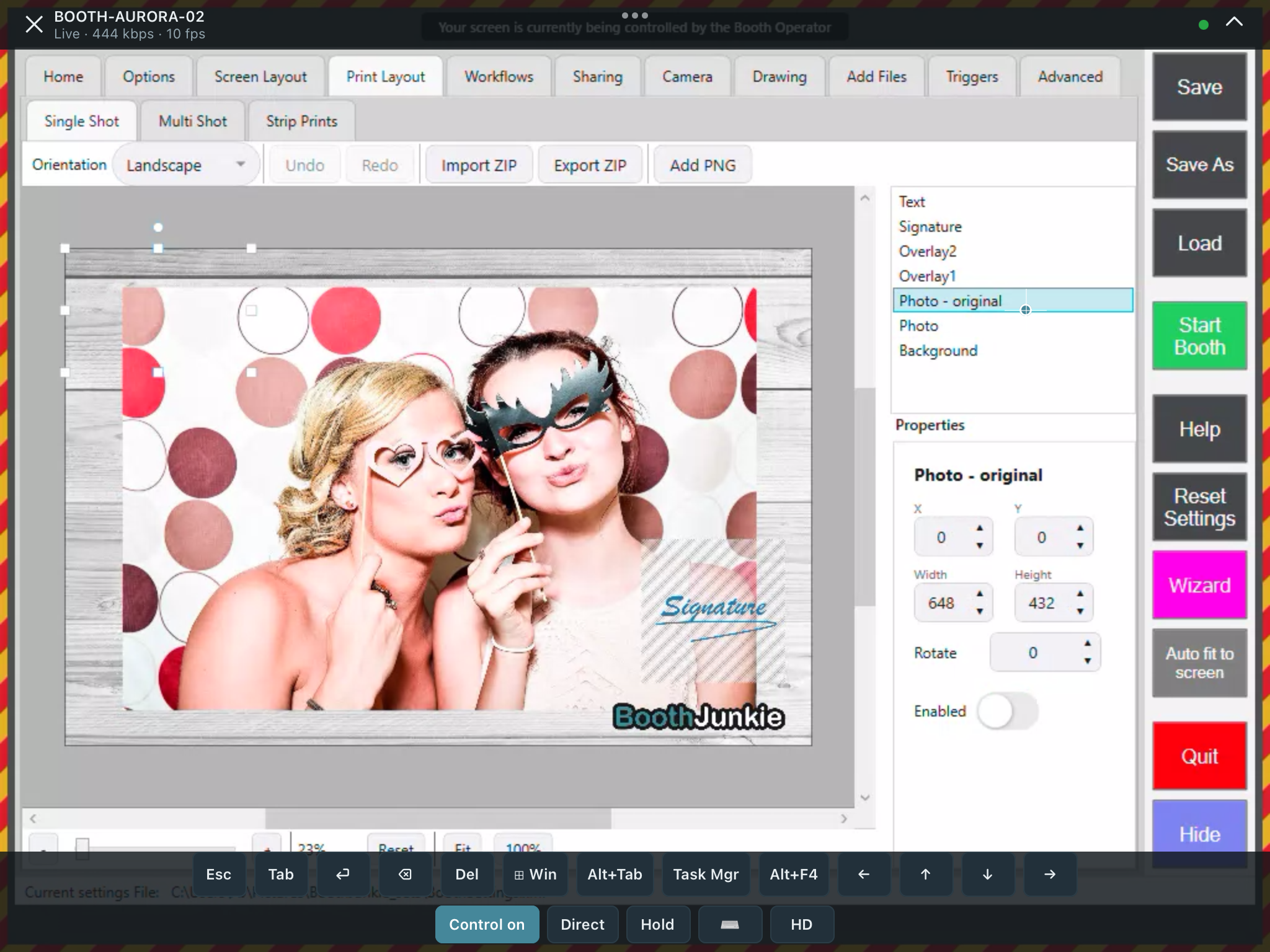Switch to the Home tab
This screenshot has width=1270, height=952.
63,76
